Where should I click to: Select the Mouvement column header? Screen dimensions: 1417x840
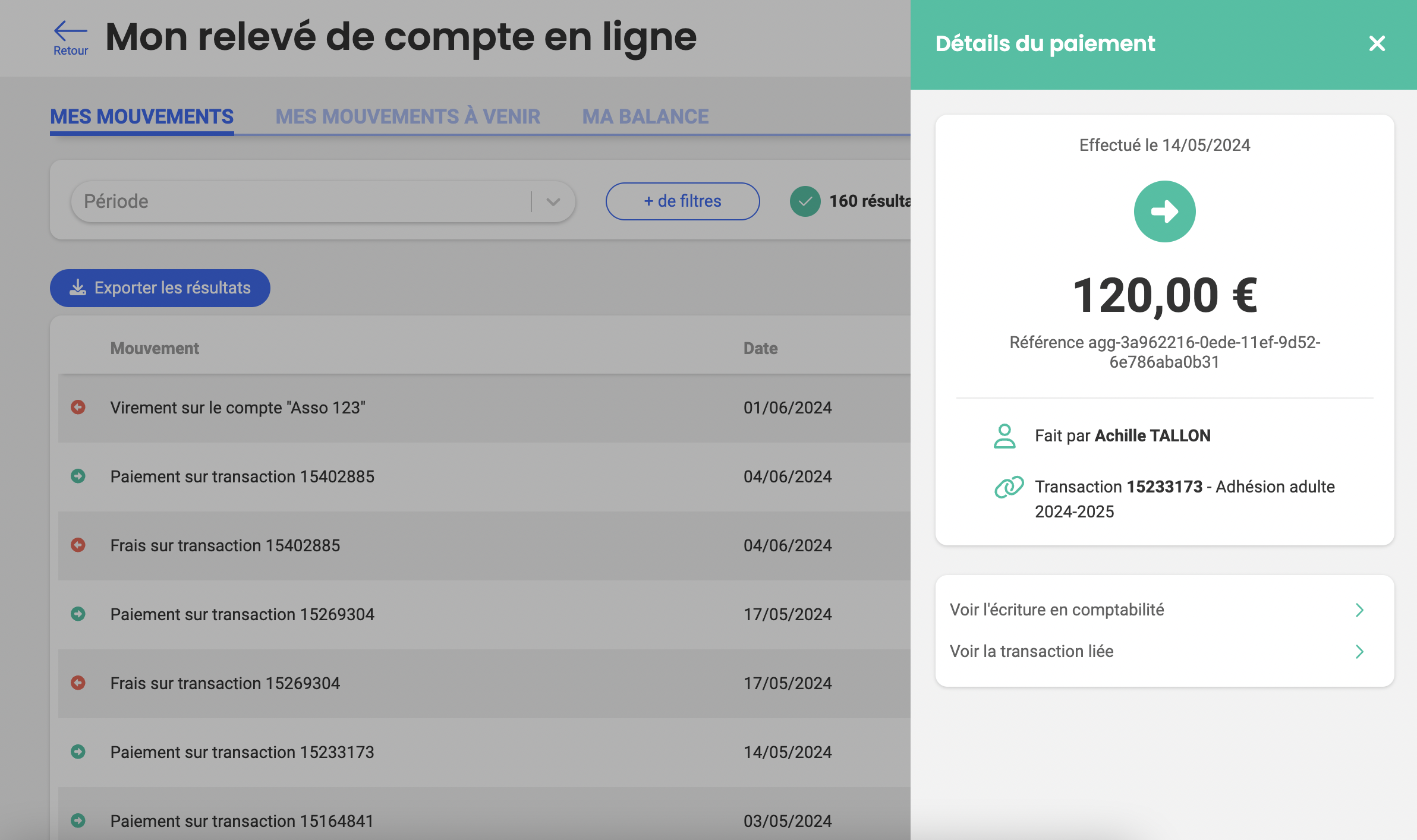155,348
